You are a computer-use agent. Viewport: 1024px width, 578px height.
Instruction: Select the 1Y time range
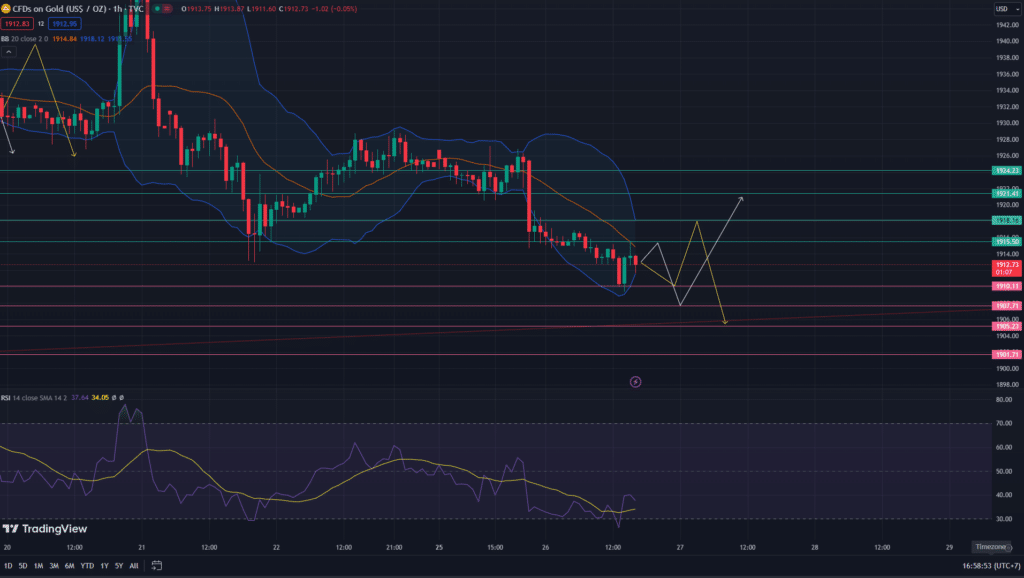click(x=104, y=566)
